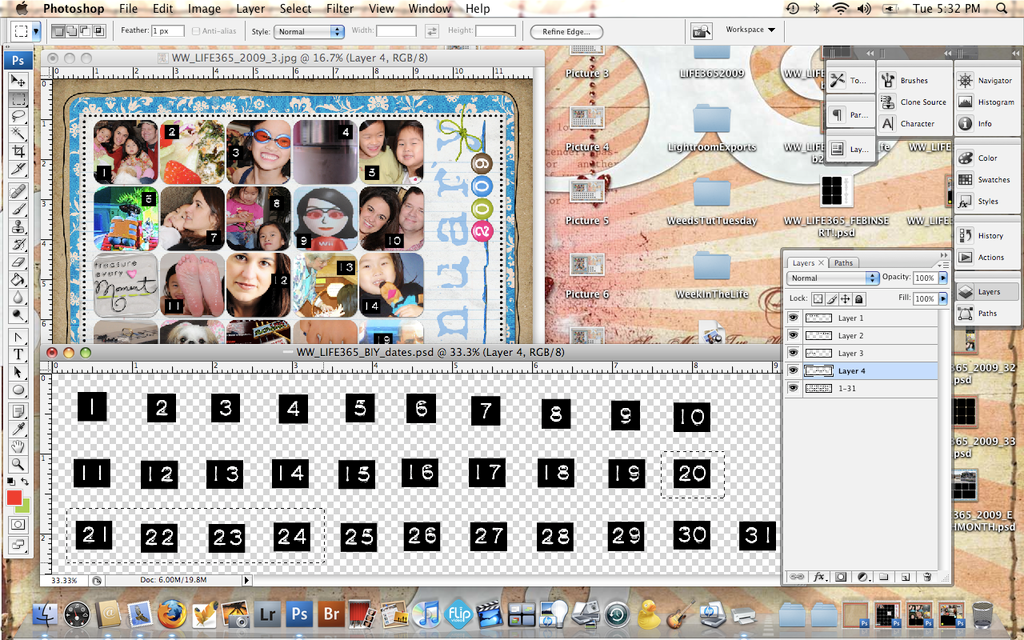Open the Styles panel
Screen dimensions: 1024x640
pos(987,201)
